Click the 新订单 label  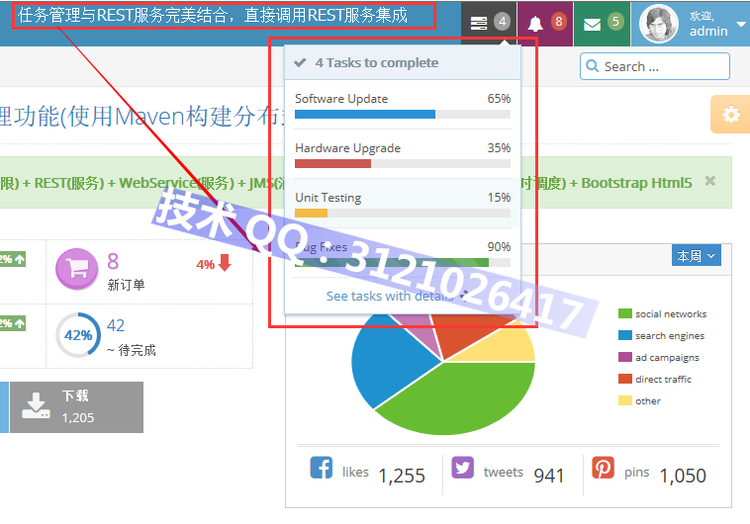pyautogui.click(x=126, y=285)
